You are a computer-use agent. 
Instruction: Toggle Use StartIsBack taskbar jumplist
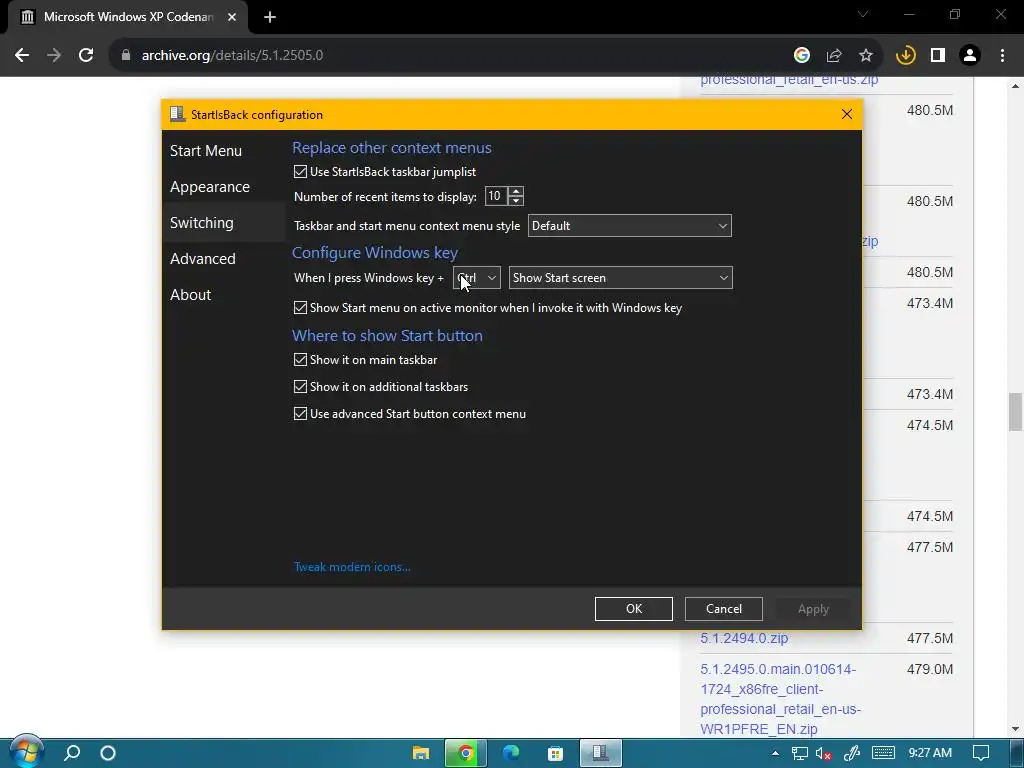point(300,172)
